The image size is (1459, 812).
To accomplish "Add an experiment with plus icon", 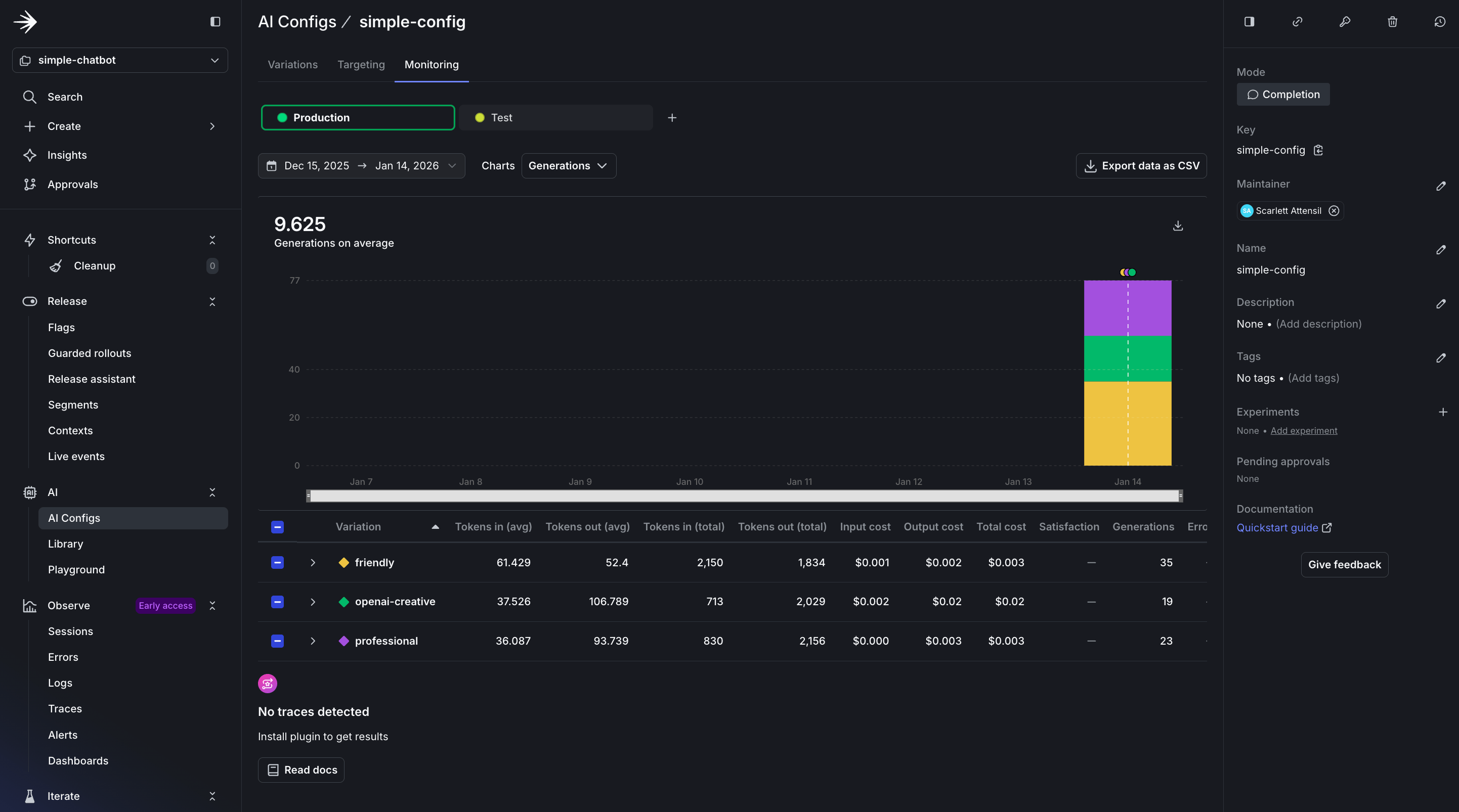I will pos(1443,412).
